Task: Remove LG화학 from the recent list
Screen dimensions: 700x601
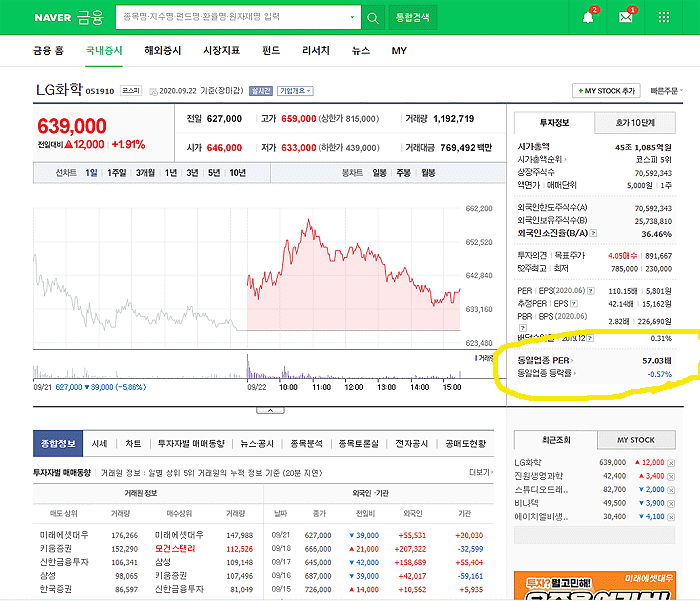Action: tap(671, 463)
